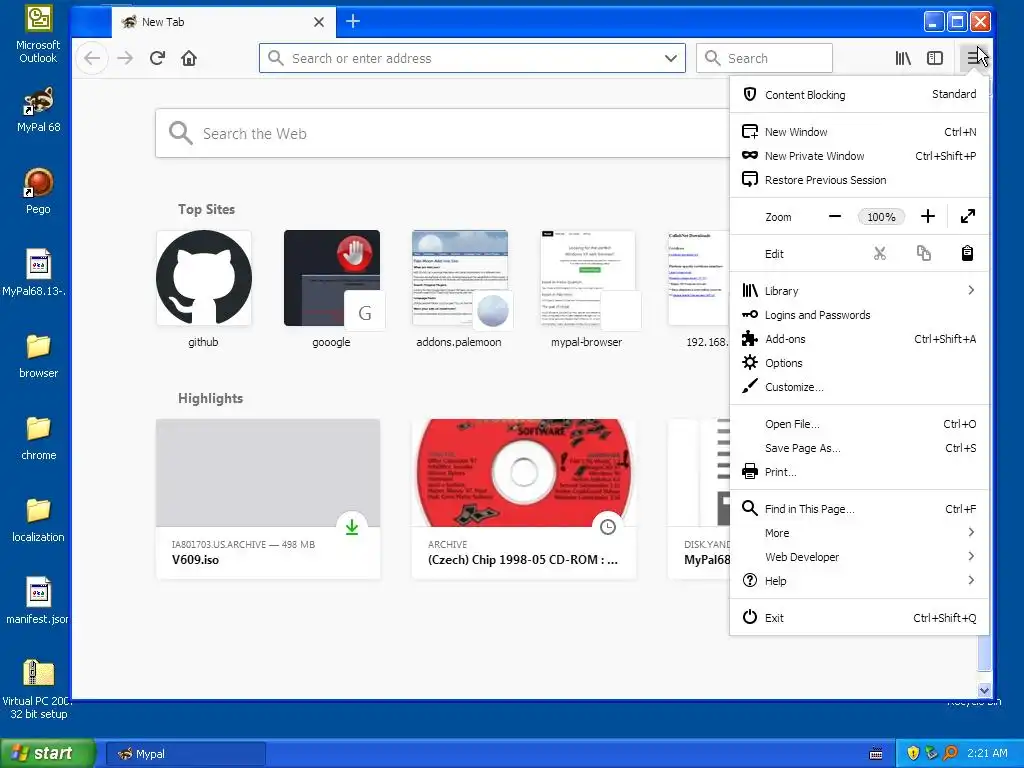This screenshot has width=1024, height=768.
Task: Click the Mypal taskbar button
Action: coord(185,754)
